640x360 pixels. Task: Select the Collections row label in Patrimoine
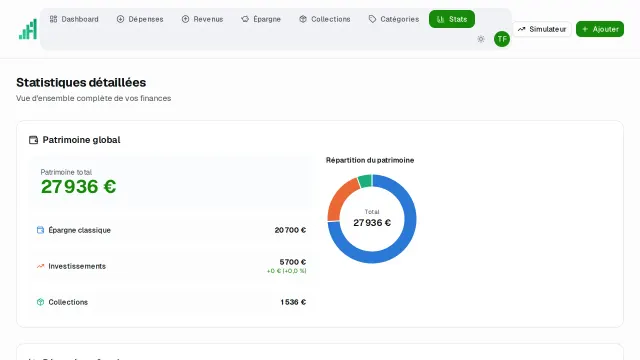68,302
